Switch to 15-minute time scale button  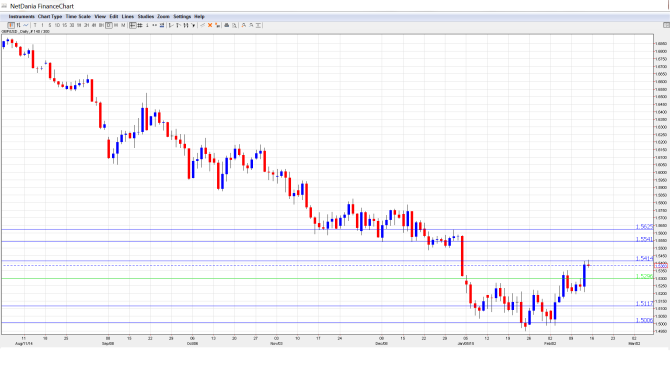(x=65, y=25)
